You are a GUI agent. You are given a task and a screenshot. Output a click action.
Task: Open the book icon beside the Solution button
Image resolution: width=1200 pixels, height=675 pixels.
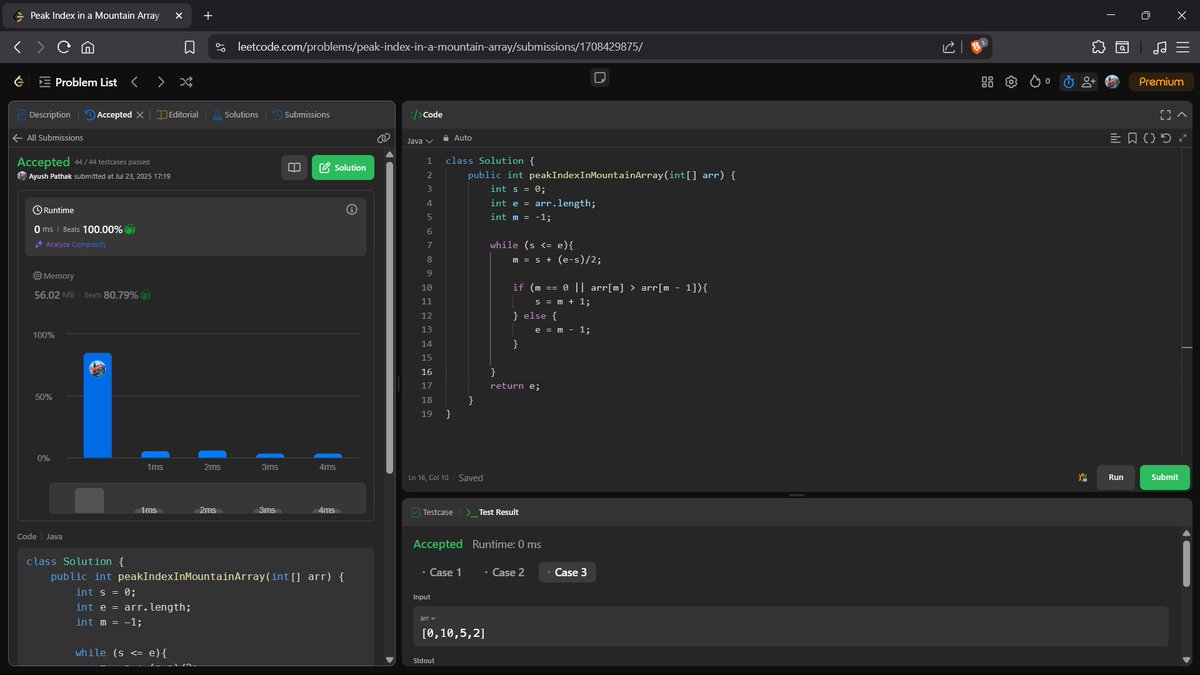(x=294, y=167)
